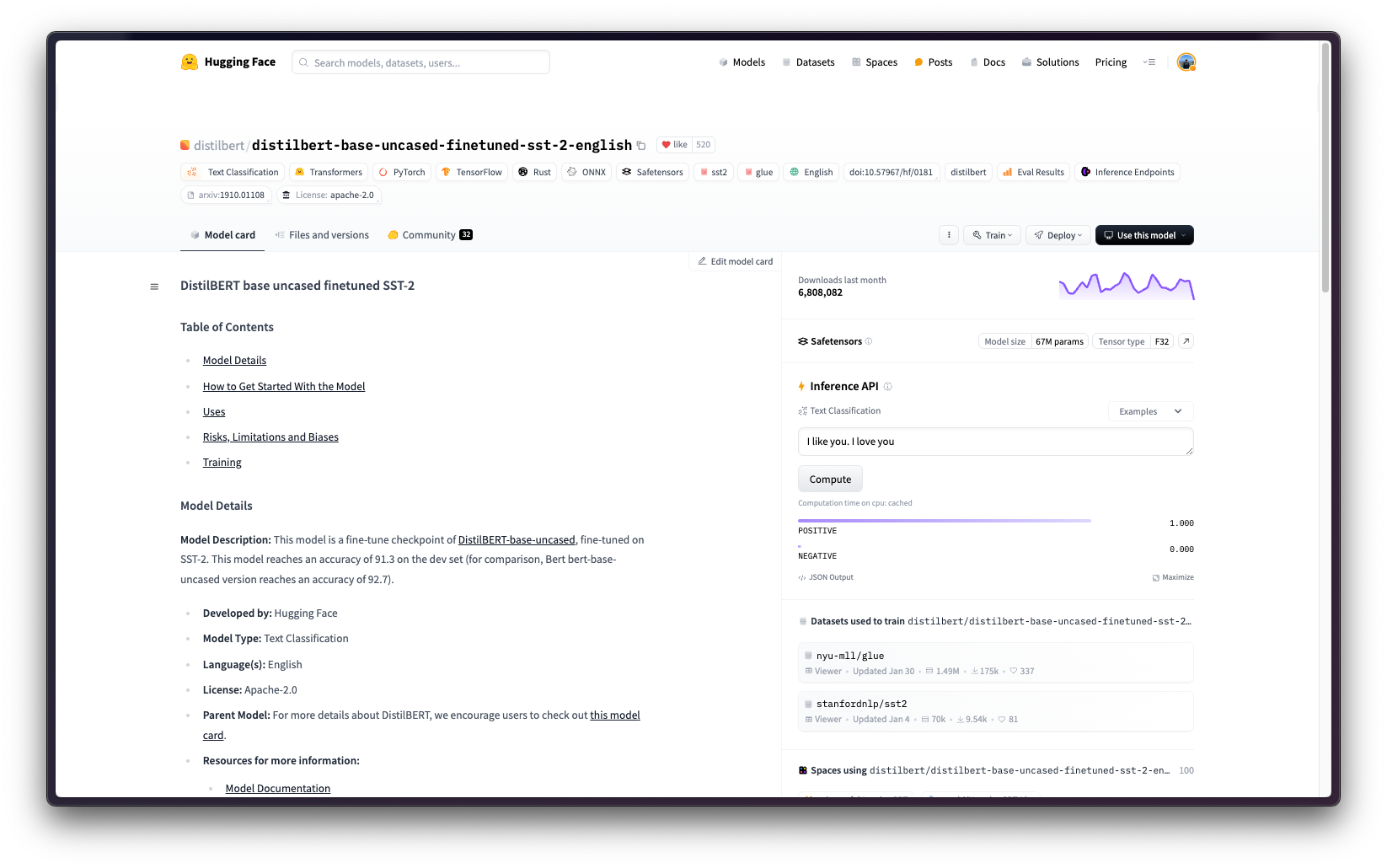Click the page vertical scrollbar
1387x868 pixels.
[x=1325, y=169]
